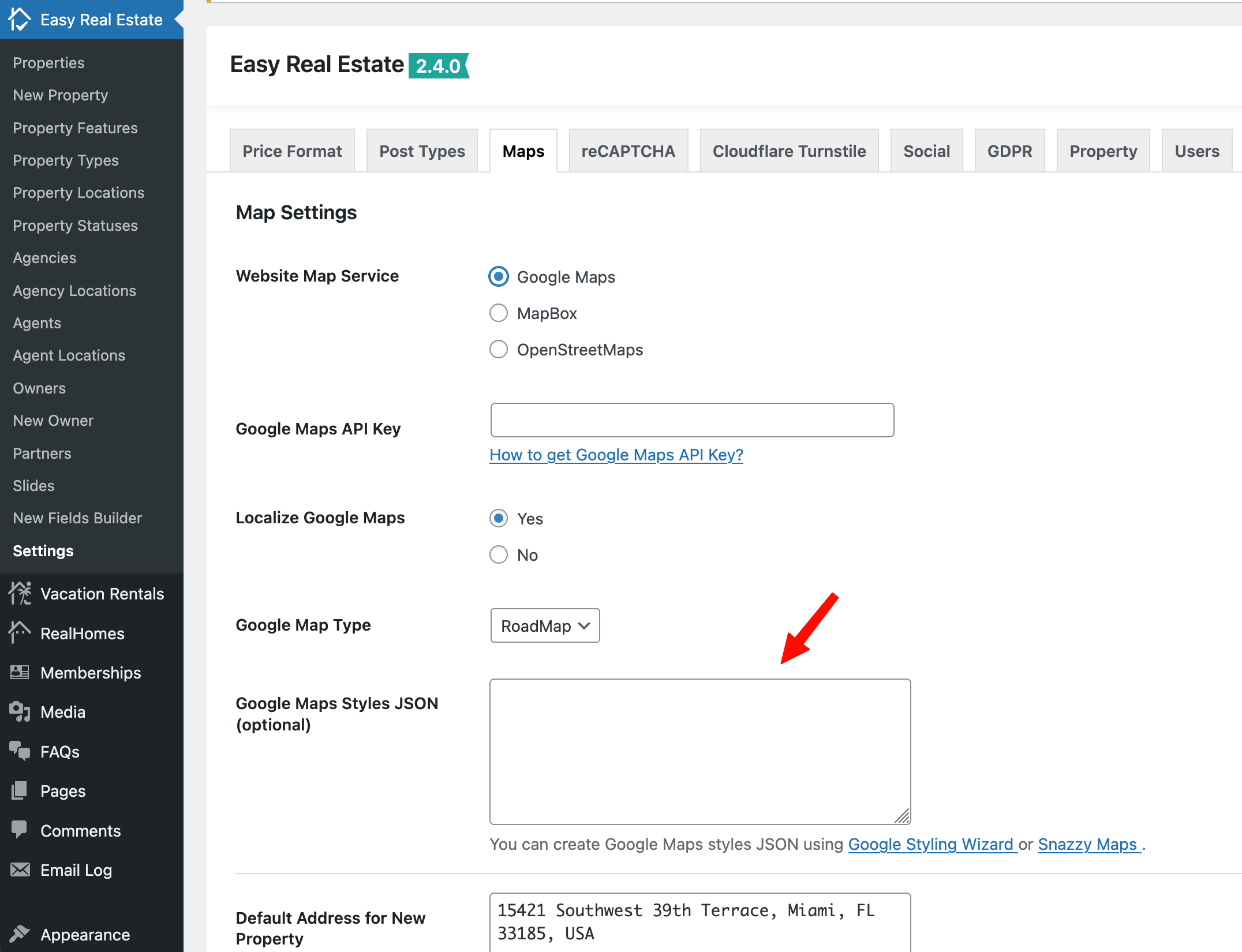Open the GDPR tab

point(1010,151)
